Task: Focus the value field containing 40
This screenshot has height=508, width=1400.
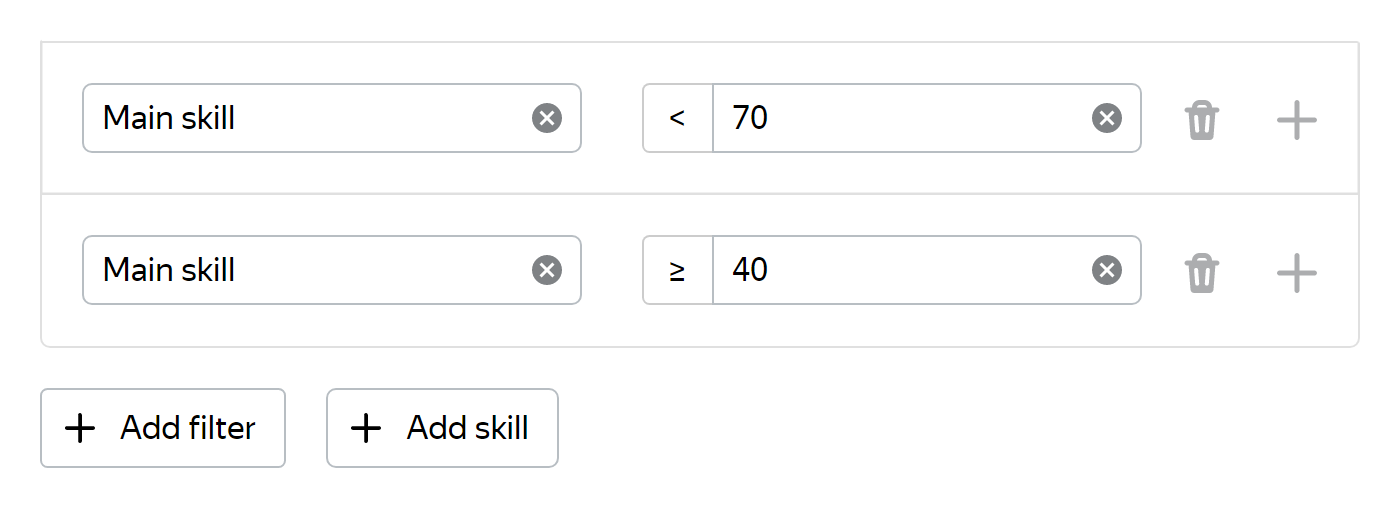Action: (927, 270)
